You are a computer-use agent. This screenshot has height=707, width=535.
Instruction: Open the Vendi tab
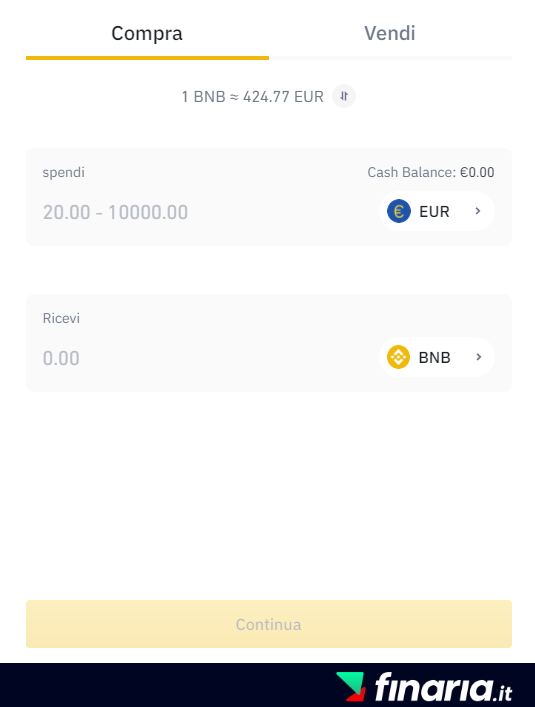(390, 33)
